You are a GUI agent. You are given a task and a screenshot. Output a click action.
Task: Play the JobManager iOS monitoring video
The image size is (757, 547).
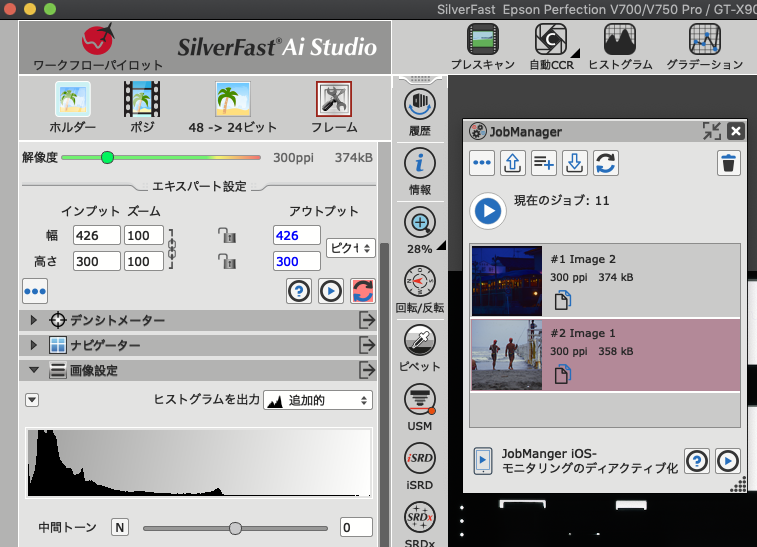pos(728,461)
